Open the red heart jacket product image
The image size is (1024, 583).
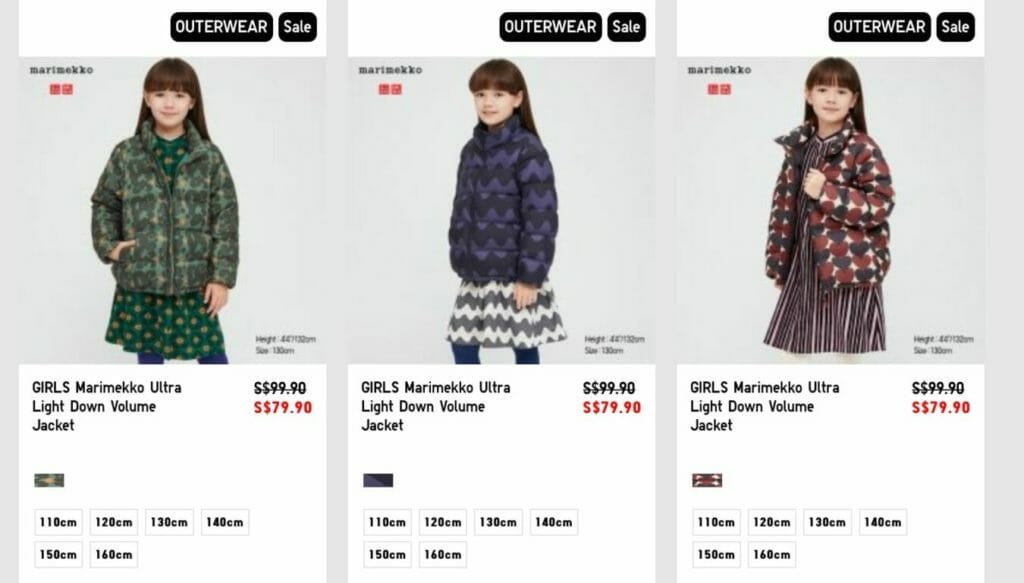click(831, 210)
